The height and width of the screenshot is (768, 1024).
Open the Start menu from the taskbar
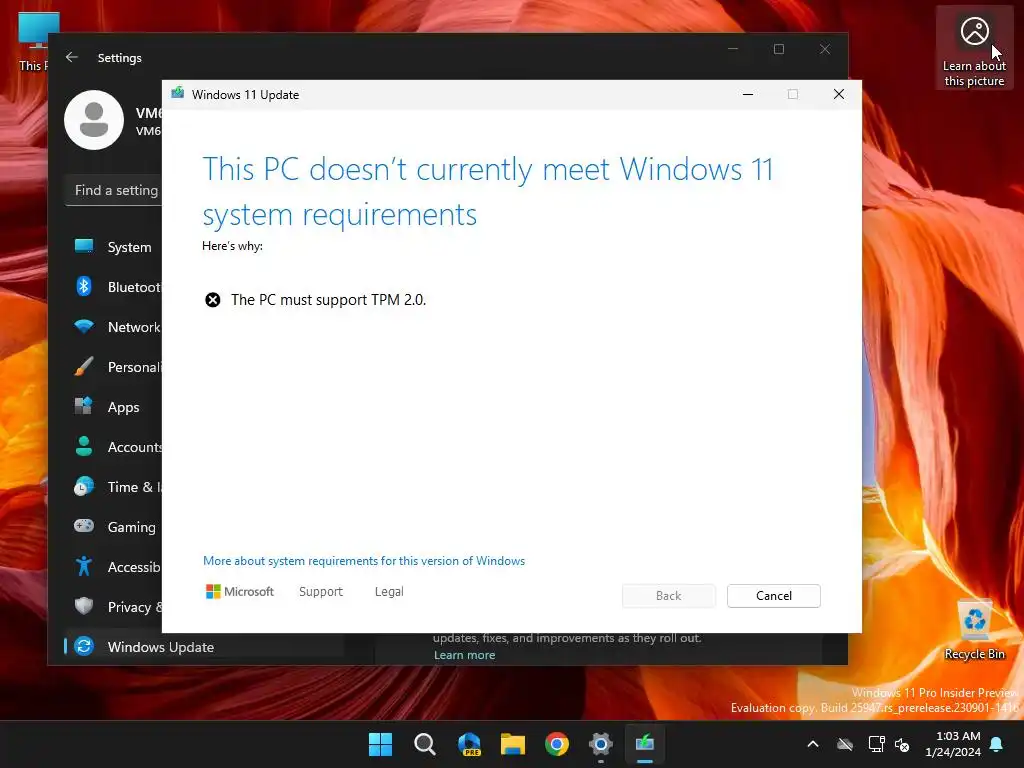[380, 744]
